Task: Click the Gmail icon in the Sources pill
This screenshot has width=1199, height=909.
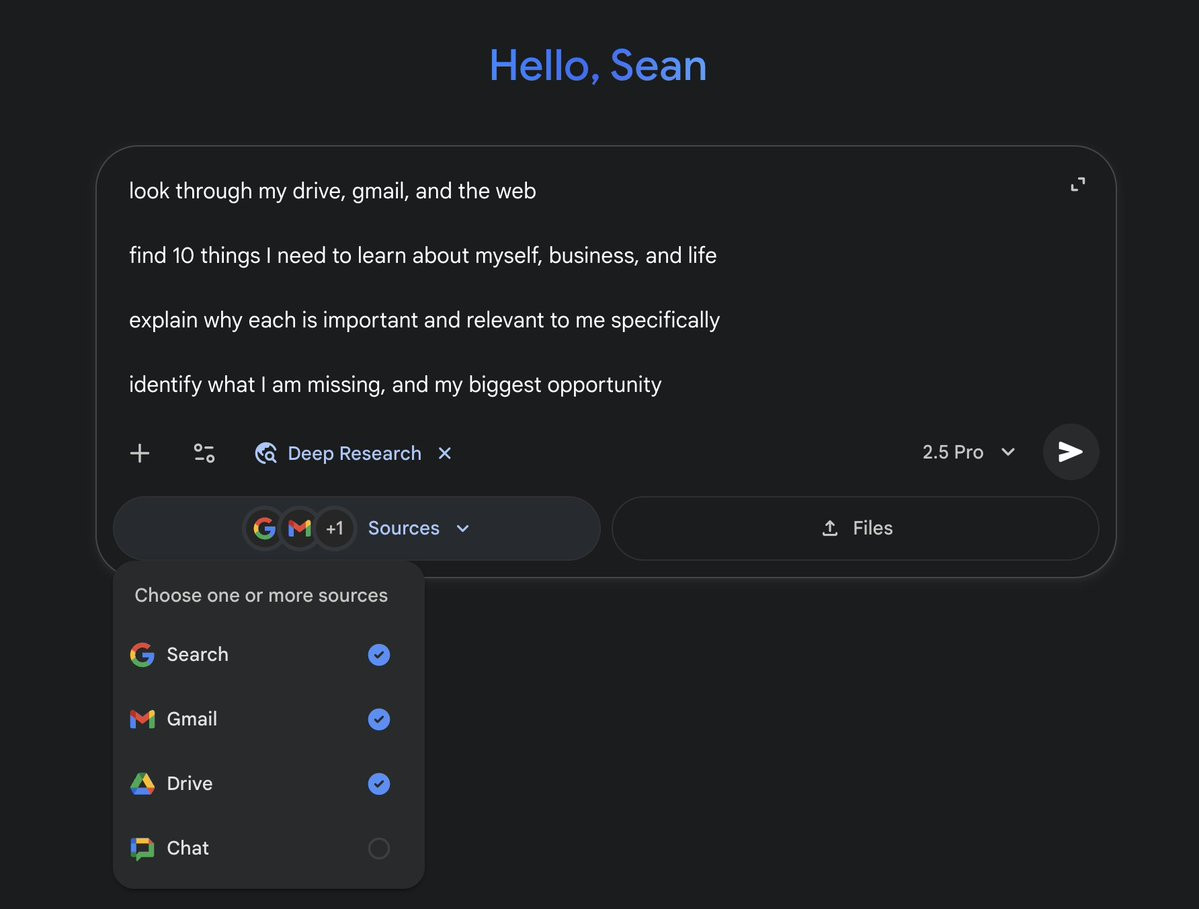Action: (299, 528)
